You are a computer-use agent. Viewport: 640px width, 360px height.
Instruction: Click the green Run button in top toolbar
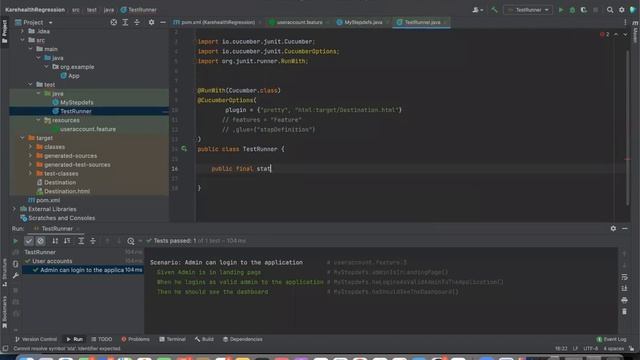pyautogui.click(x=561, y=10)
